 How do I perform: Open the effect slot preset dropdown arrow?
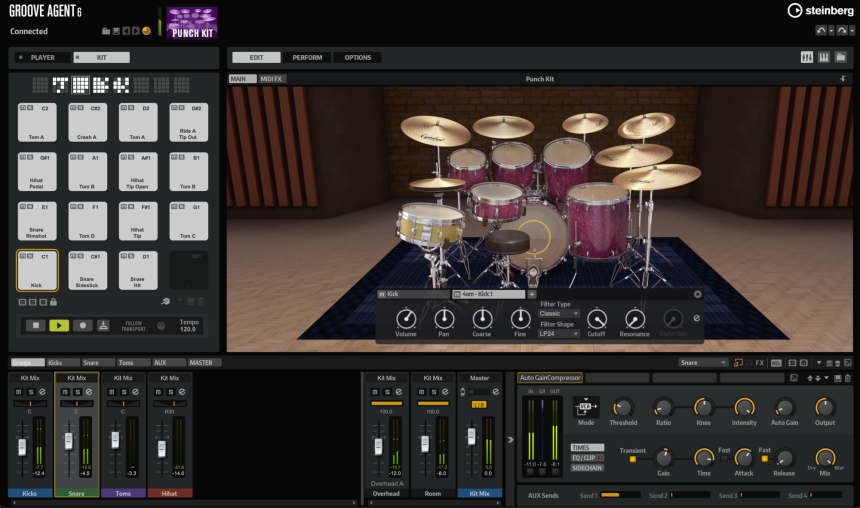[827, 378]
